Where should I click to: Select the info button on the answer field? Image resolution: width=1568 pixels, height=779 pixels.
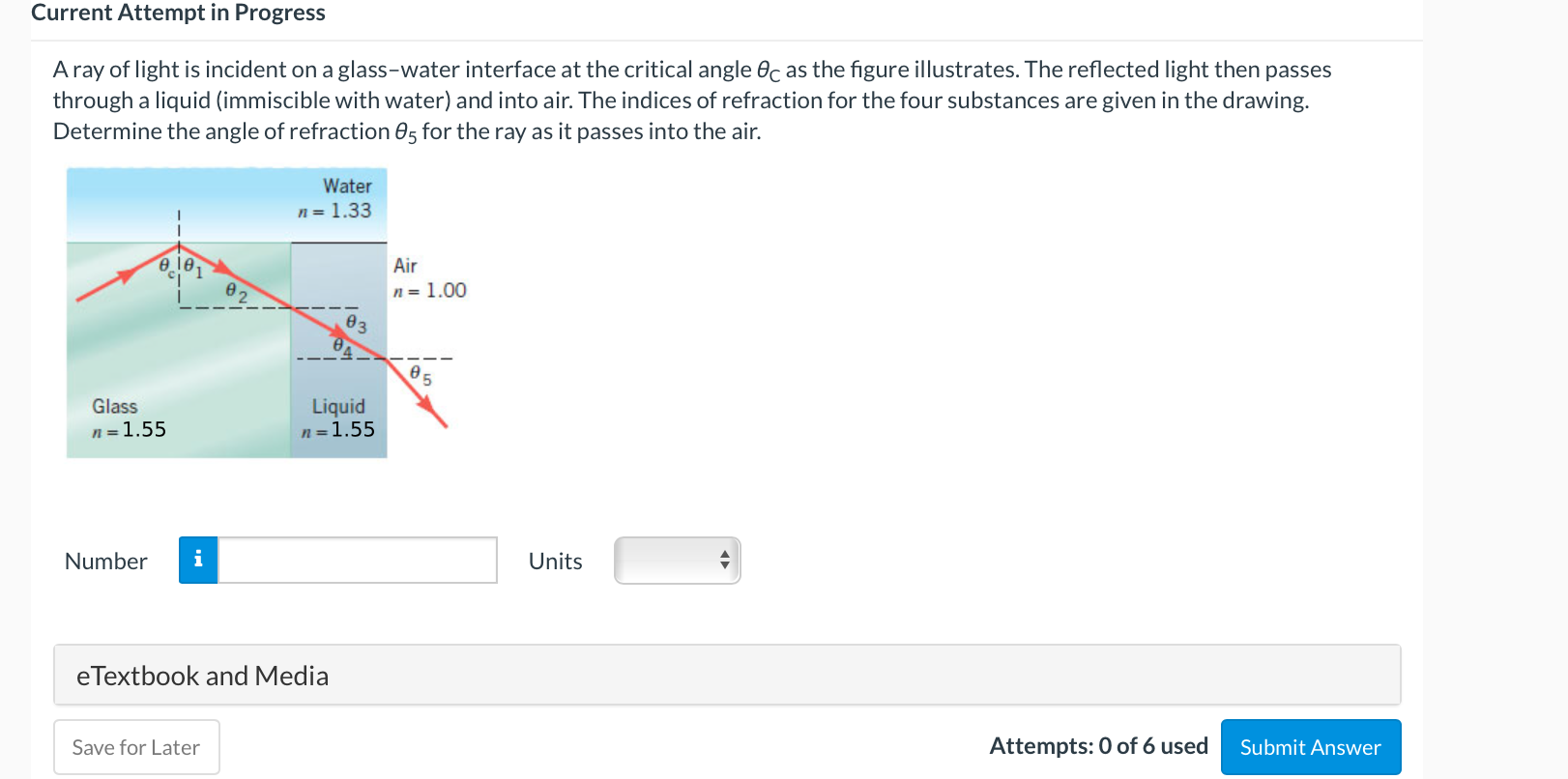pos(198,560)
